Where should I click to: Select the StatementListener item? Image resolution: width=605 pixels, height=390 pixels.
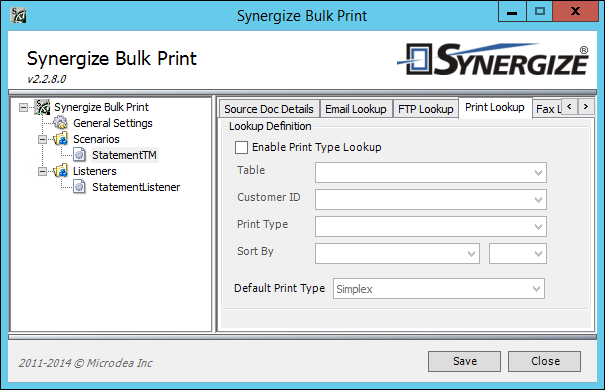click(136, 187)
